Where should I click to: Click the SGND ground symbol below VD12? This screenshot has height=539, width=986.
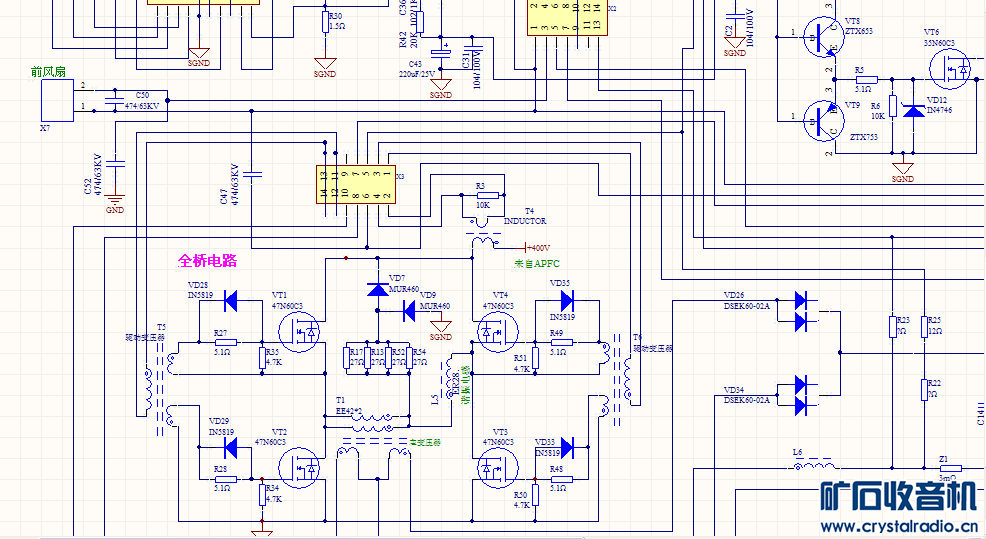[902, 172]
